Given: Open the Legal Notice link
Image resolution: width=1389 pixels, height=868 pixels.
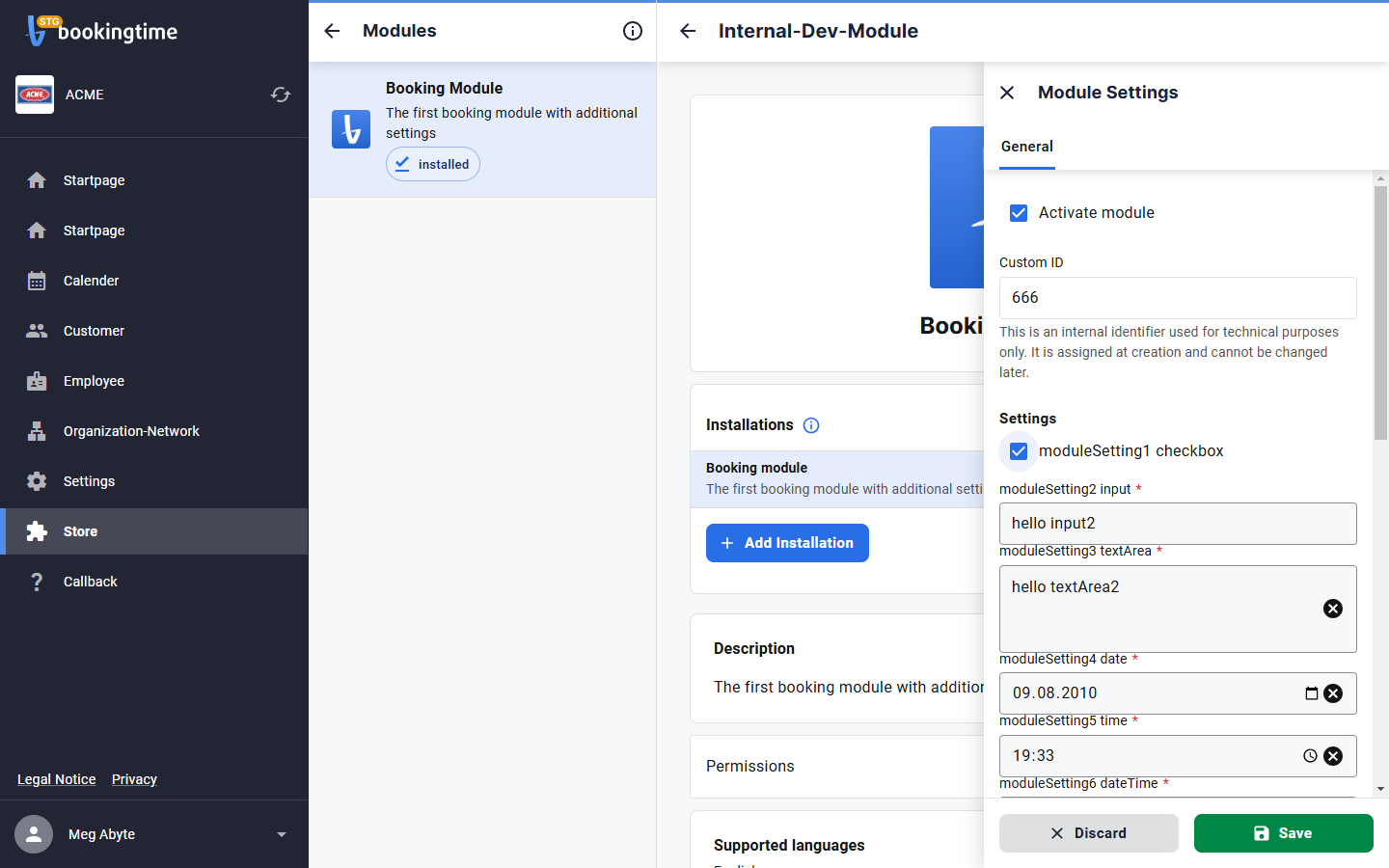Looking at the screenshot, I should (x=57, y=779).
